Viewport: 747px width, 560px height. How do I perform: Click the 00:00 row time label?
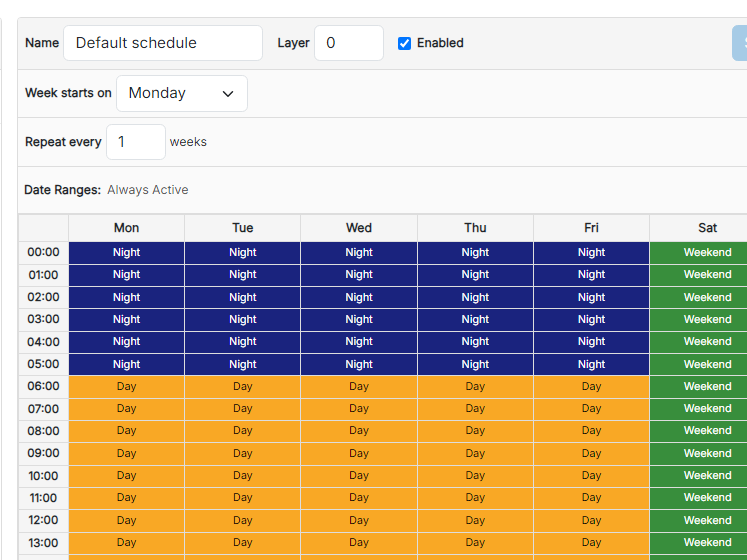43,253
